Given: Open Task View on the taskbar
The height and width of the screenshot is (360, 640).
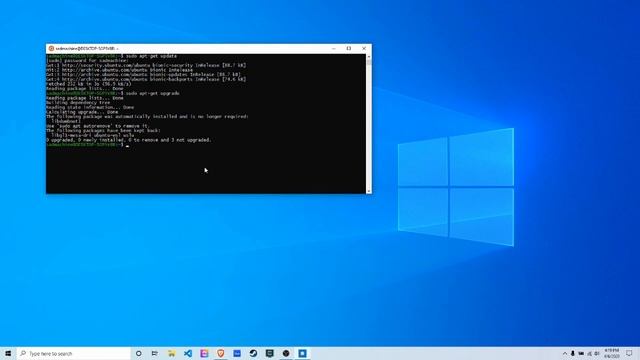Looking at the screenshot, I should (155, 353).
